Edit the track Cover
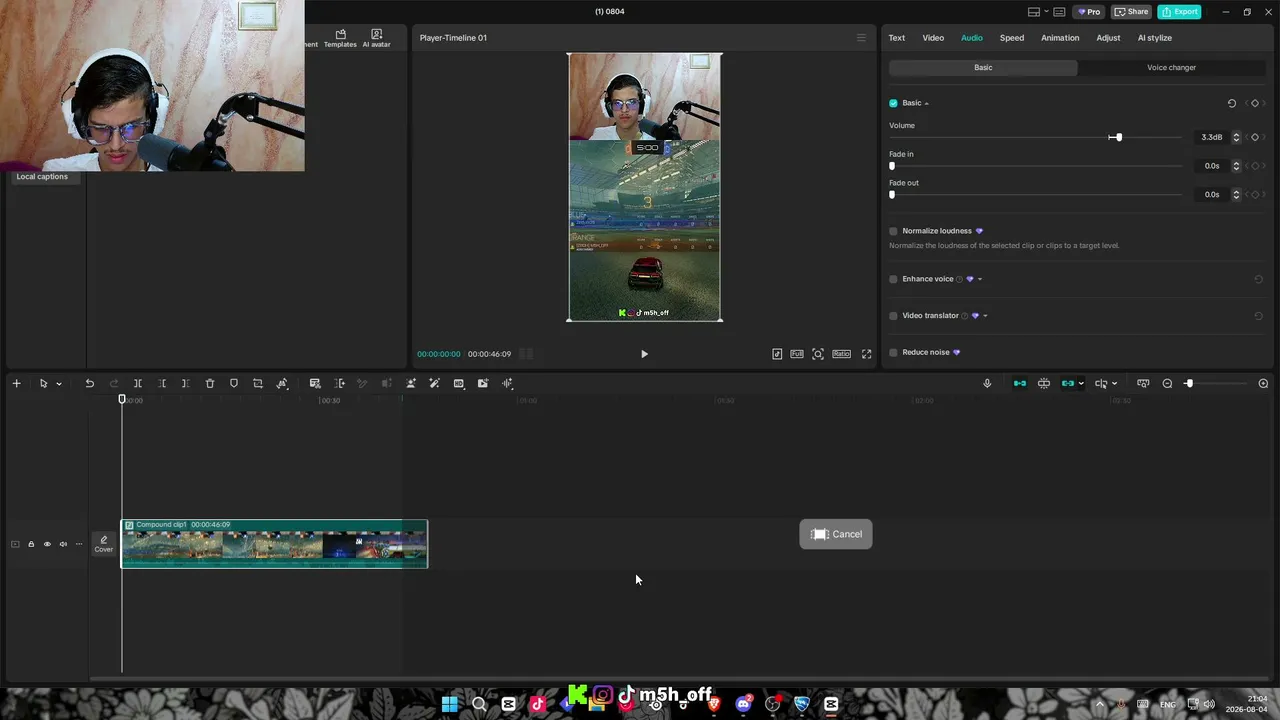This screenshot has height=720, width=1280. point(104,544)
